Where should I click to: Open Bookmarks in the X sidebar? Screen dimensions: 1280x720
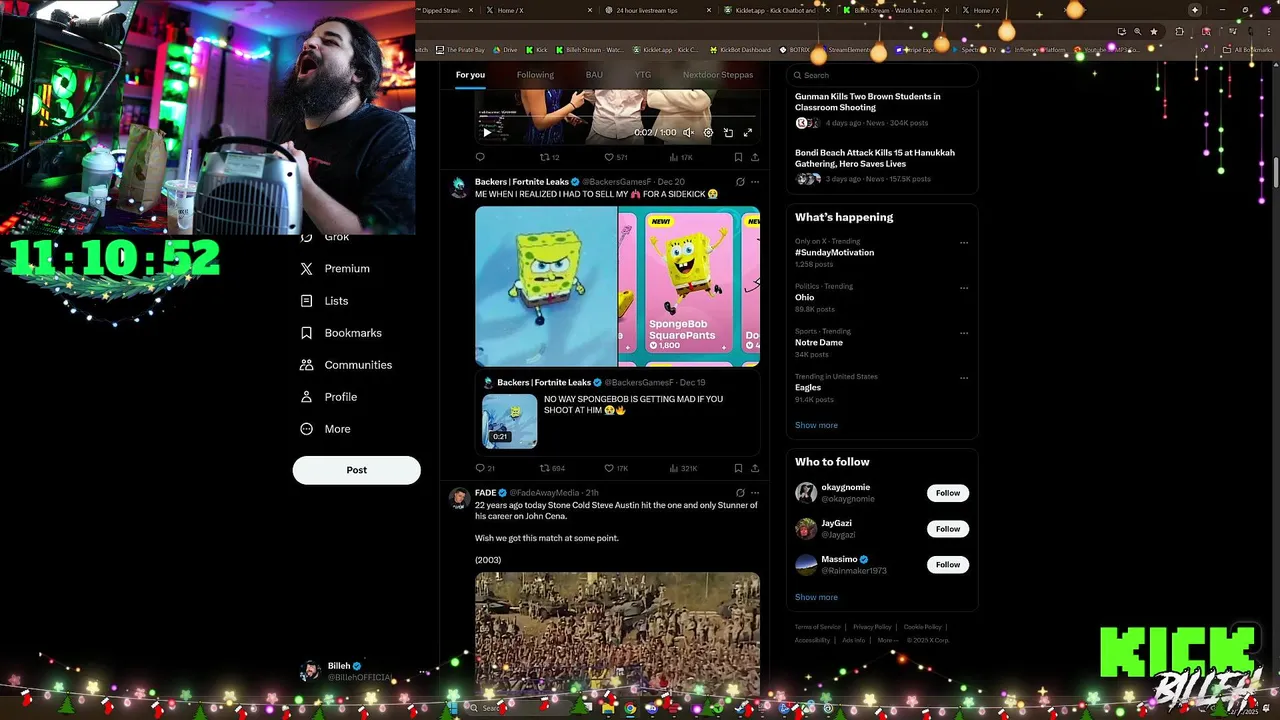(341, 333)
